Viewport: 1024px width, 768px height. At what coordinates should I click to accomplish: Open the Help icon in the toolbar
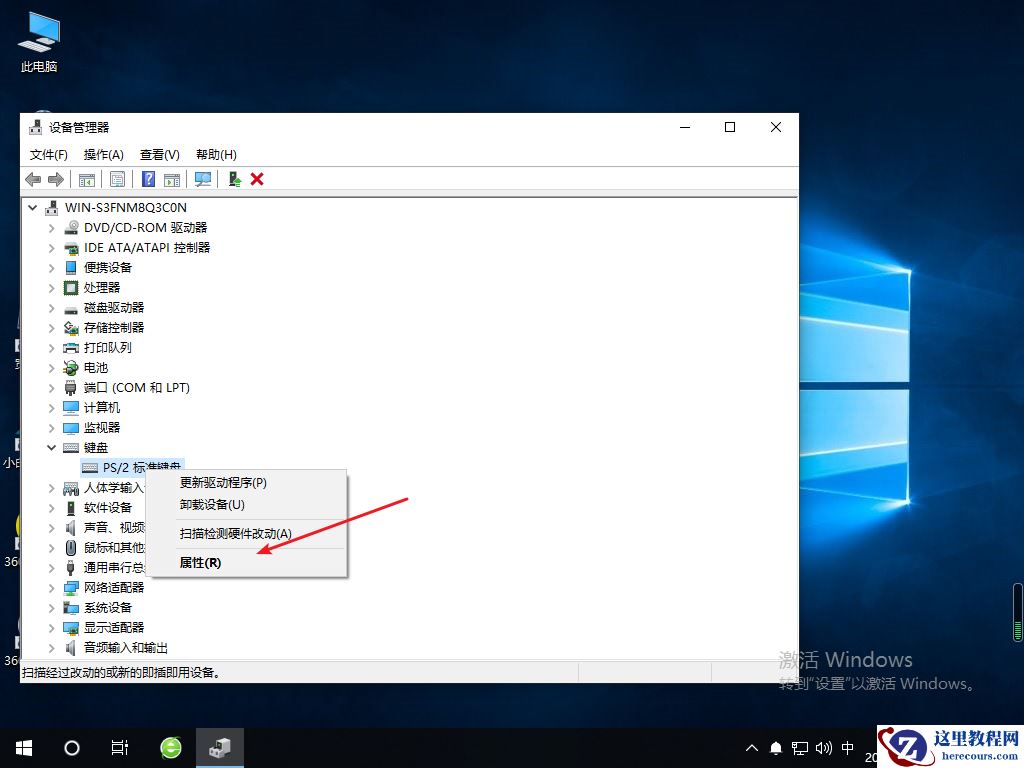pos(147,179)
